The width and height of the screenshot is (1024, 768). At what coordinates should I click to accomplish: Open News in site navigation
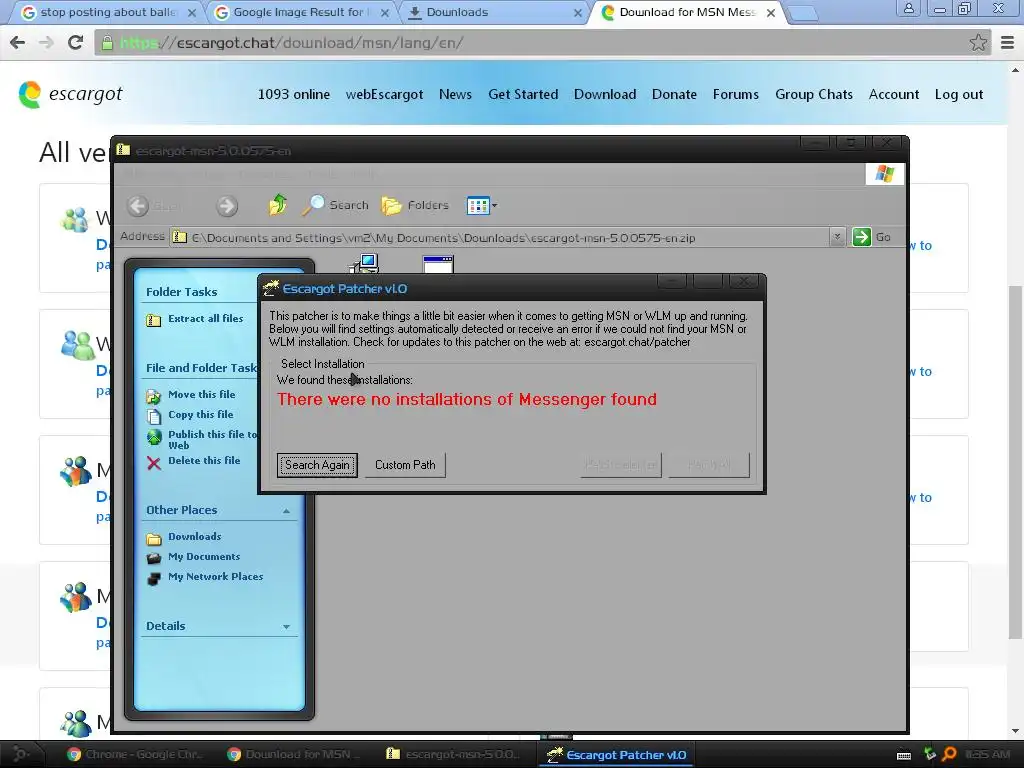[x=455, y=95]
